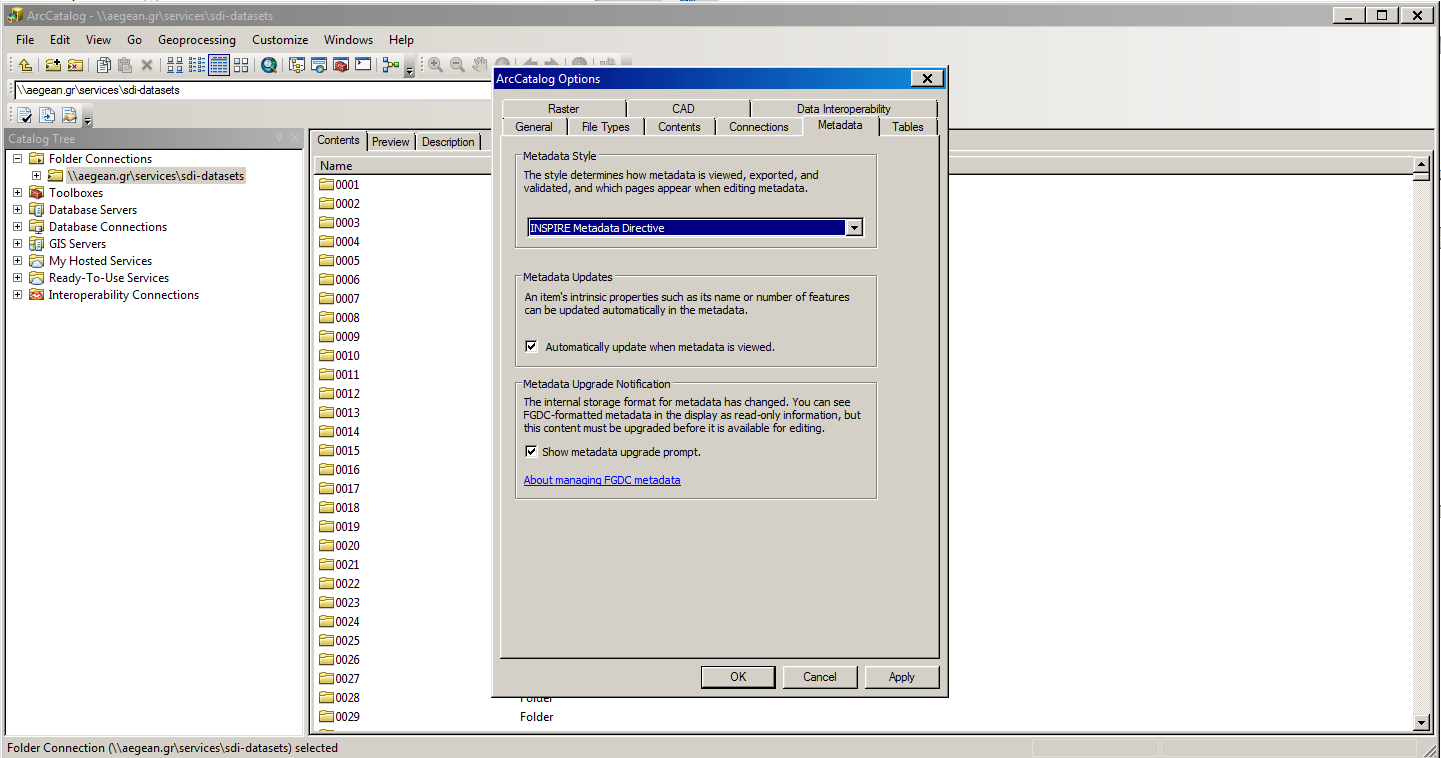Viewport: 1441px width, 758px height.
Task: Select the 0005 folder icon in Contents
Action: (x=326, y=261)
